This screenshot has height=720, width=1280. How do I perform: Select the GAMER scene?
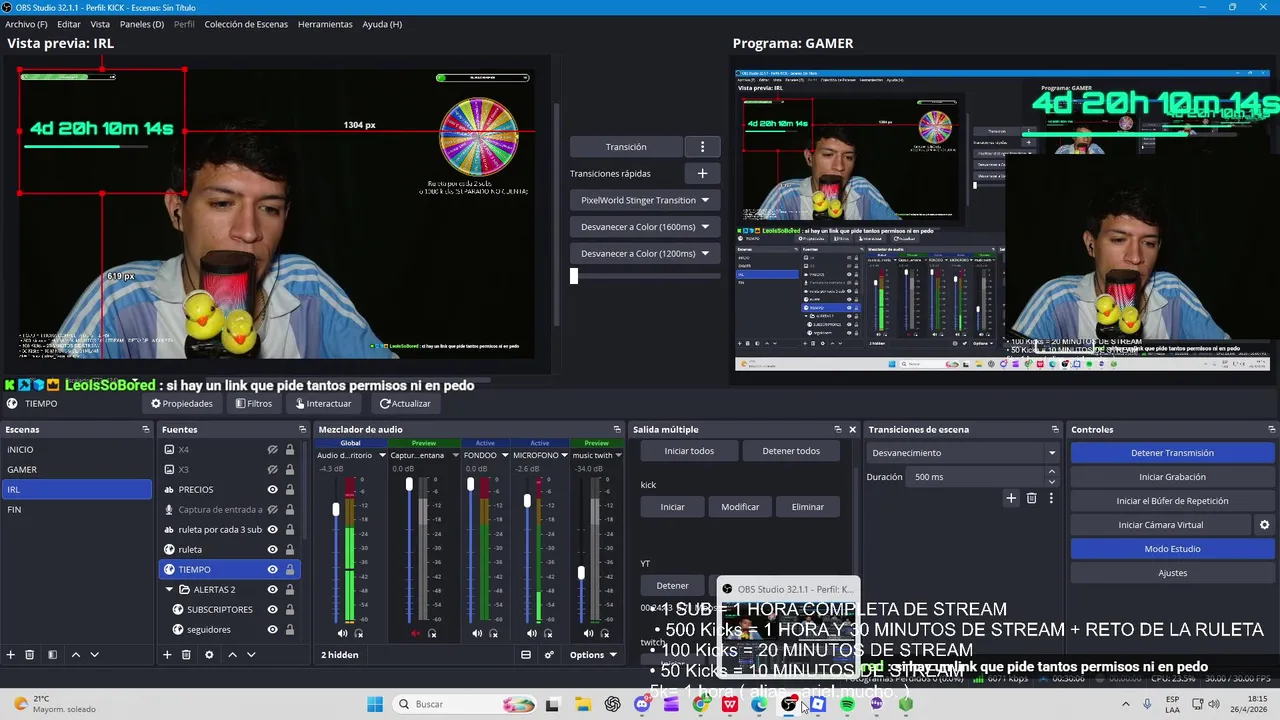tap(76, 469)
